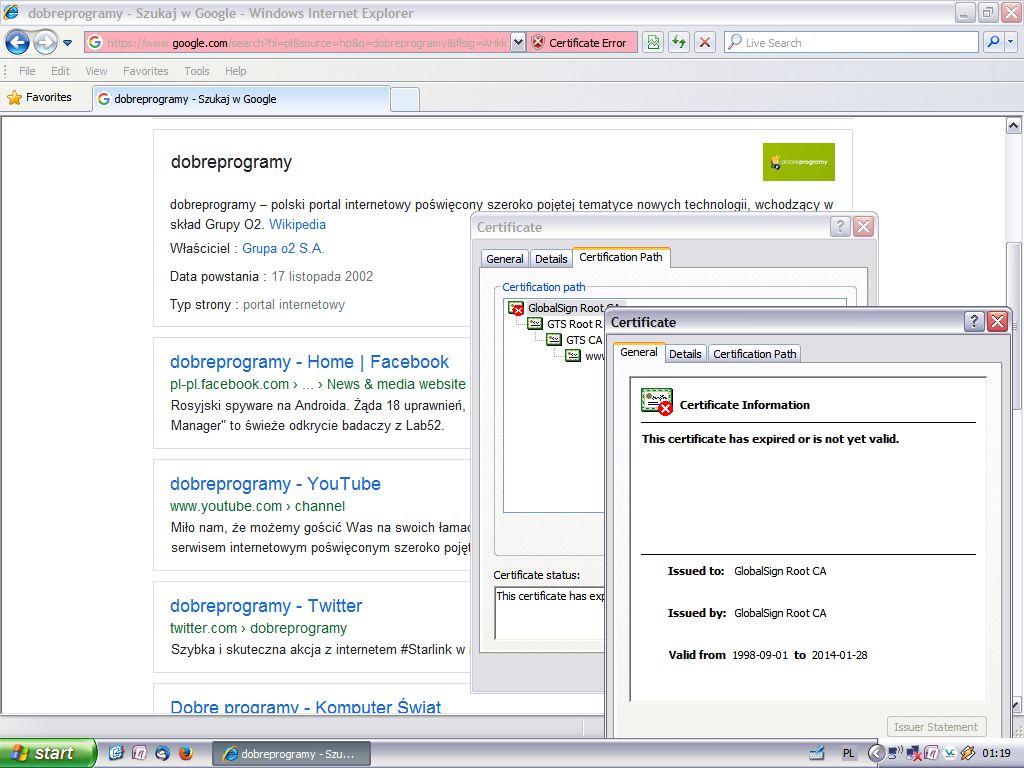This screenshot has width=1024, height=768.
Task: Open the search provider dropdown arrow
Action: (1010, 42)
